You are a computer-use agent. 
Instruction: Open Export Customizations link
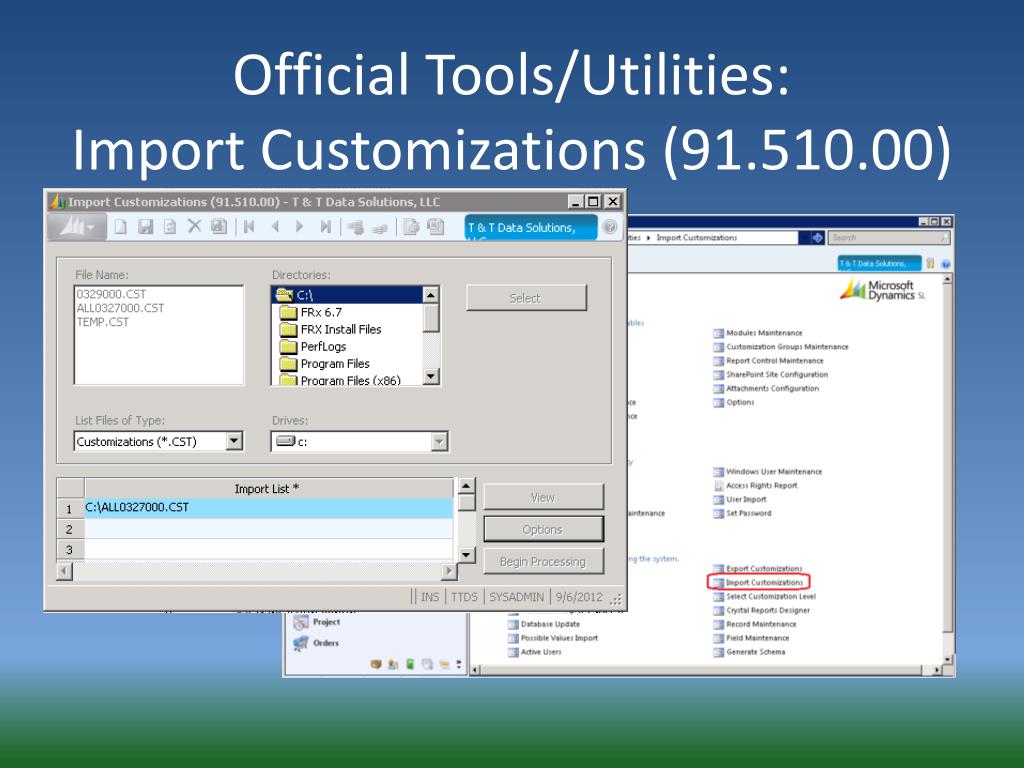758,569
